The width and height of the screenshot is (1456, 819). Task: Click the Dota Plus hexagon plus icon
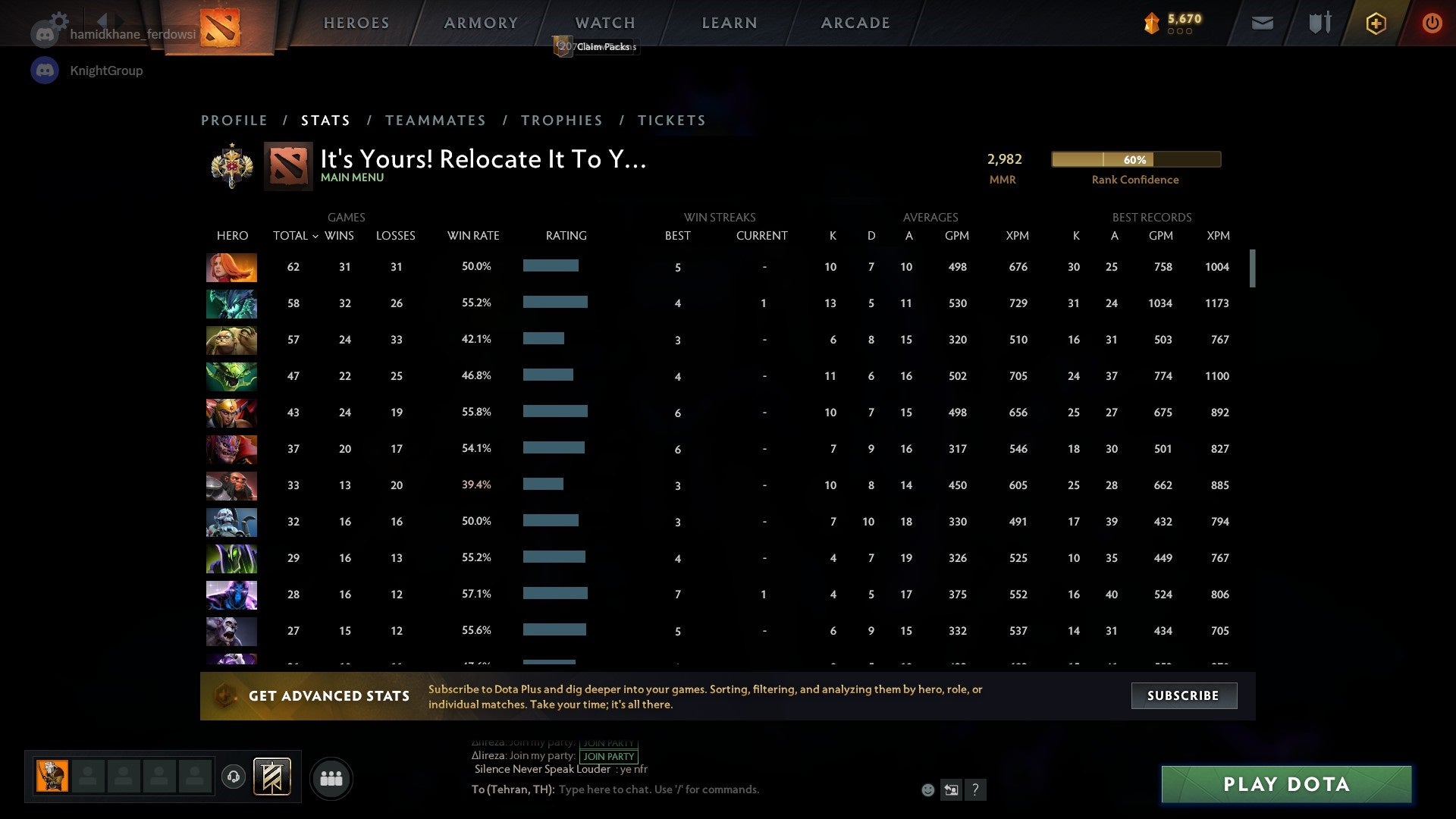pyautogui.click(x=1375, y=23)
